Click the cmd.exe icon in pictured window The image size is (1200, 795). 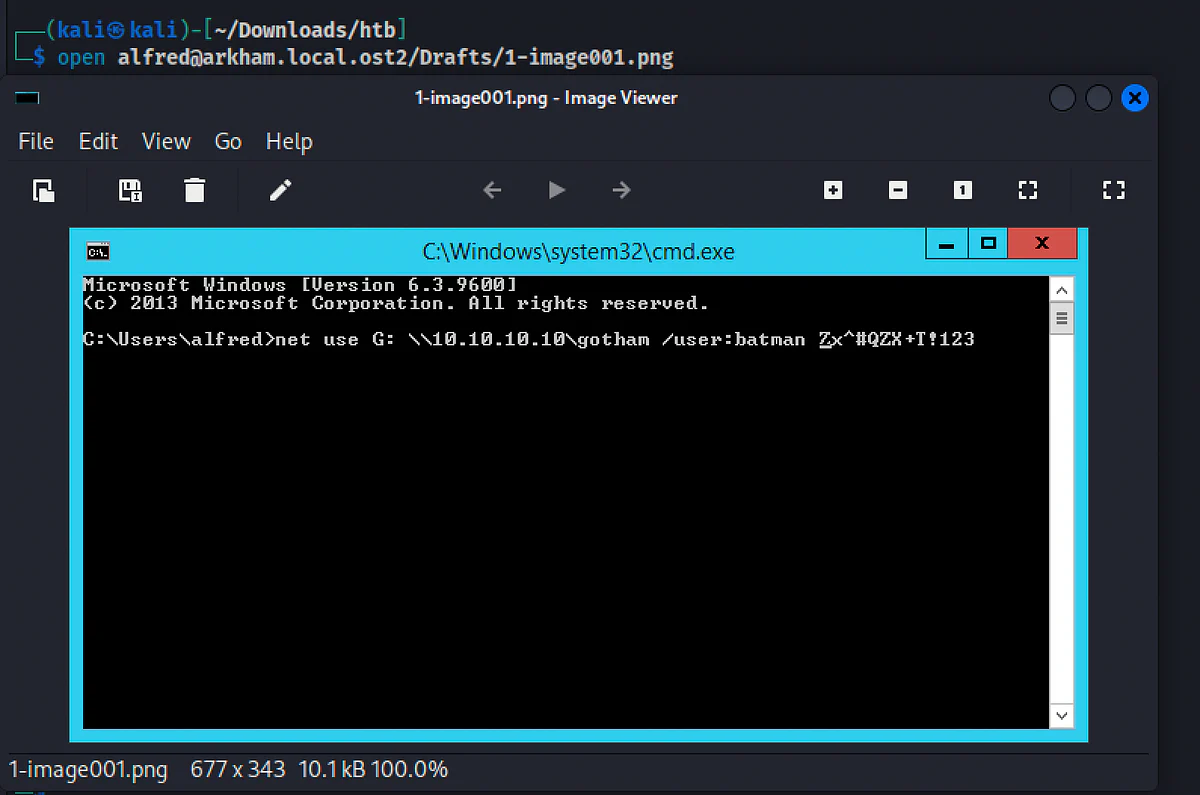97,251
